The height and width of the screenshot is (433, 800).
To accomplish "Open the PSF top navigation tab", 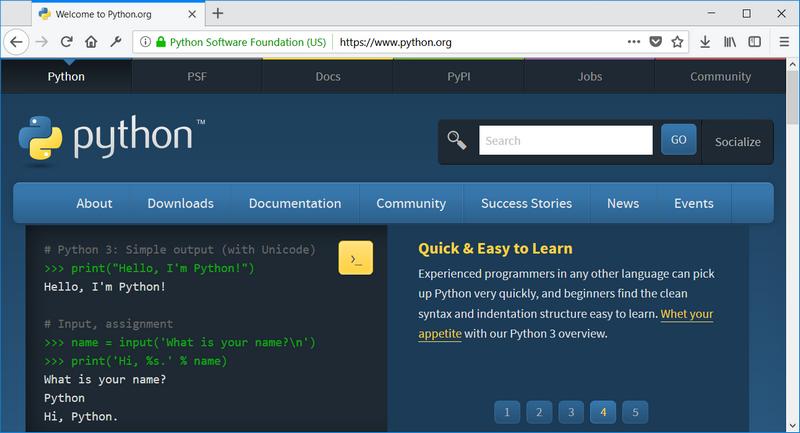I will 197,77.
